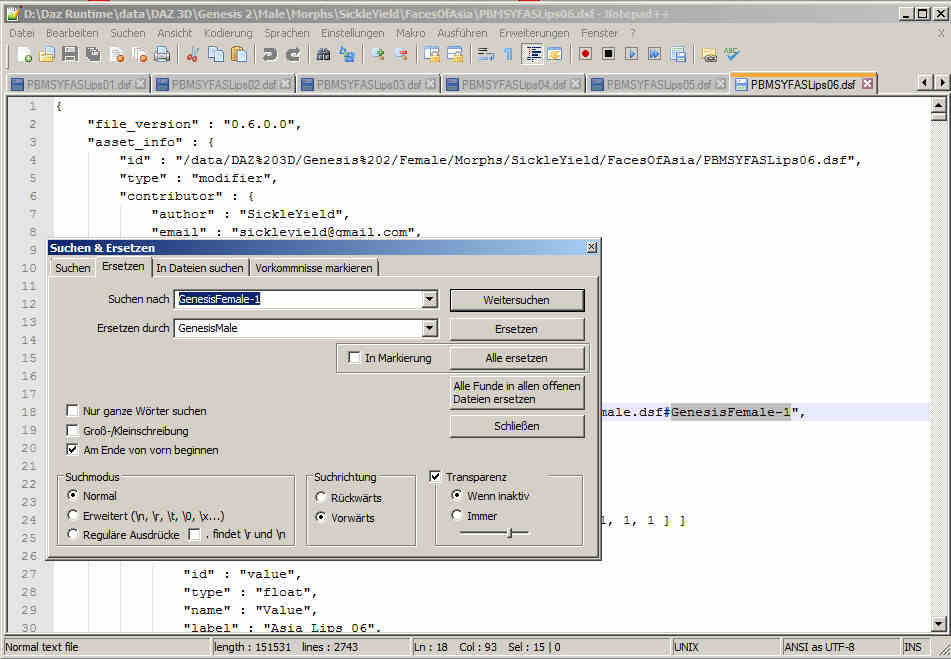Start macro recording with the red record icon
Image resolution: width=951 pixels, height=659 pixels.
[x=585, y=55]
